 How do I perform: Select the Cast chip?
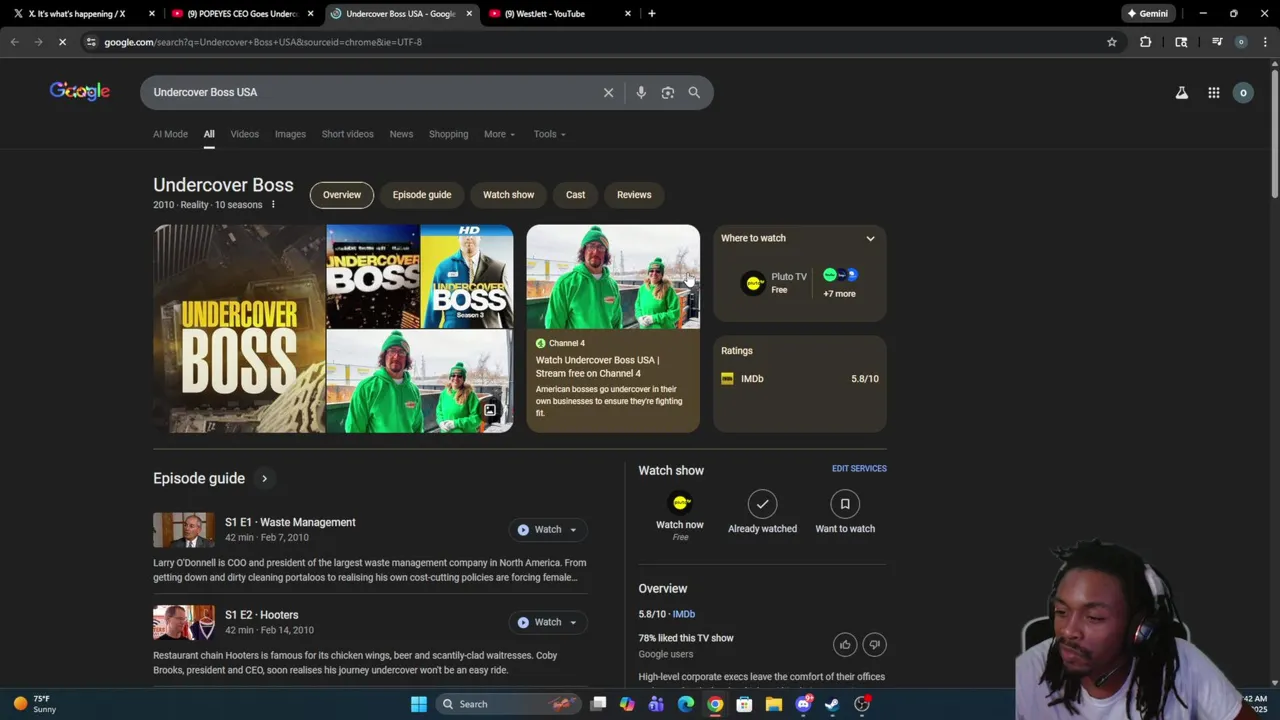point(576,195)
